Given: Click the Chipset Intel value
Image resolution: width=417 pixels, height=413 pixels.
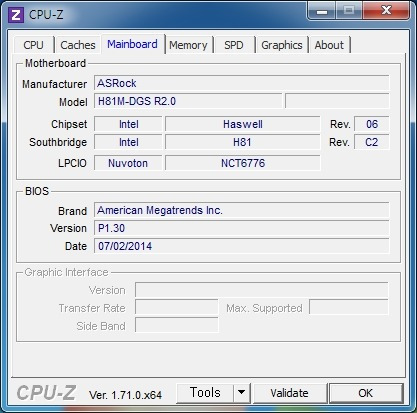Looking at the screenshot, I should (128, 124).
